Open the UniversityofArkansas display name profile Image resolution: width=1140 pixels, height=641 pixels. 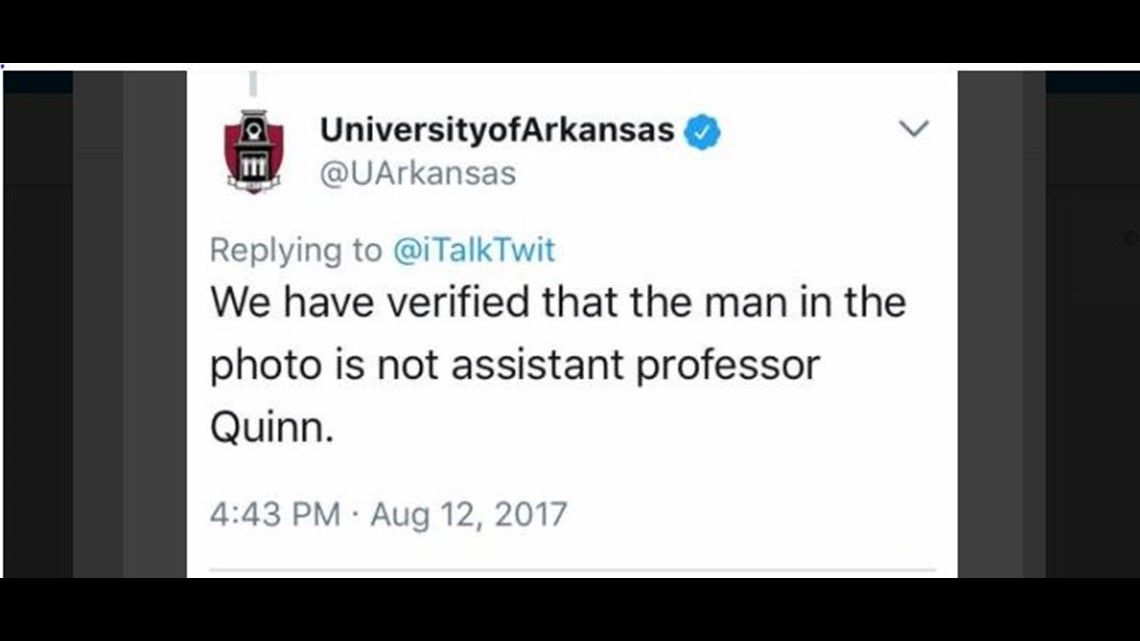point(497,131)
